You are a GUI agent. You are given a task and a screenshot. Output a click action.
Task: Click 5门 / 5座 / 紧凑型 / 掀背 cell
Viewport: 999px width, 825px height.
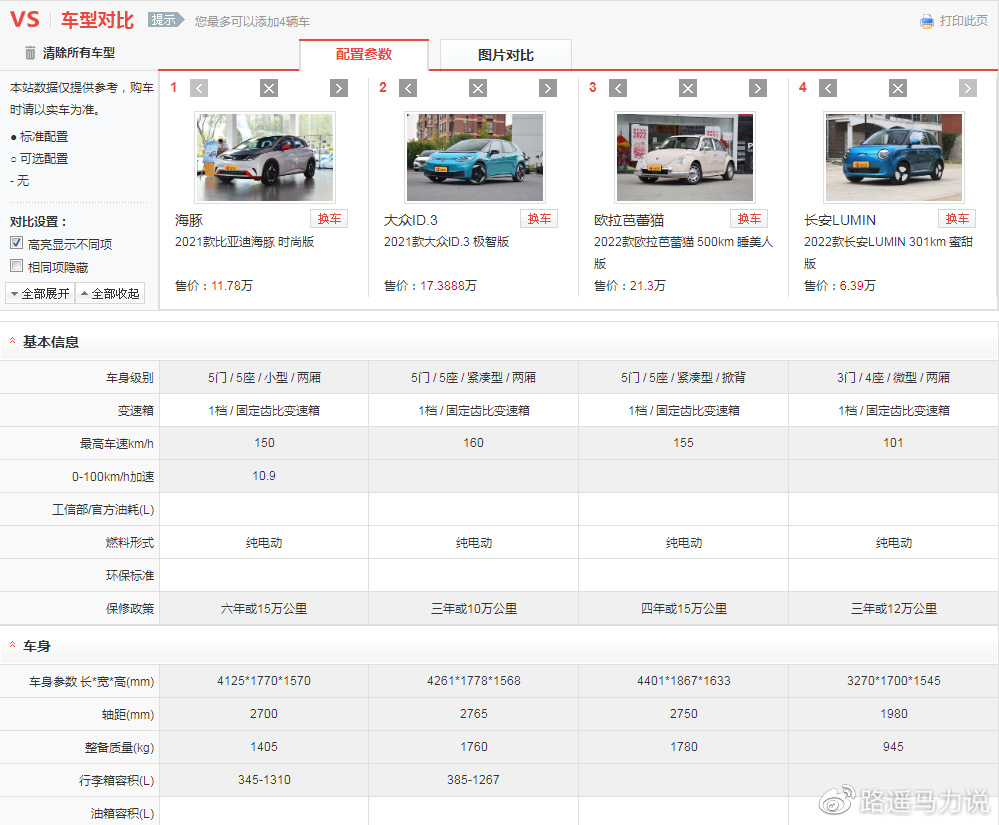[x=683, y=378]
